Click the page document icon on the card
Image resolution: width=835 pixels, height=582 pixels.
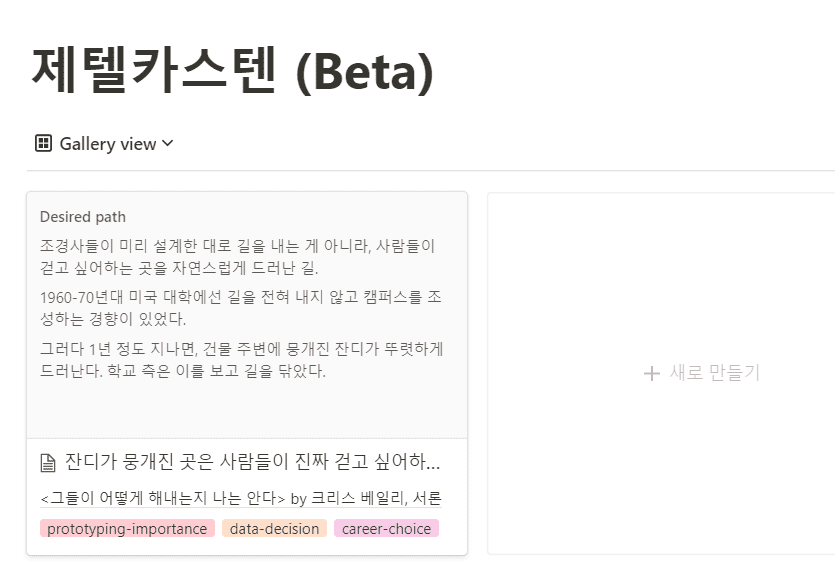tap(48, 463)
